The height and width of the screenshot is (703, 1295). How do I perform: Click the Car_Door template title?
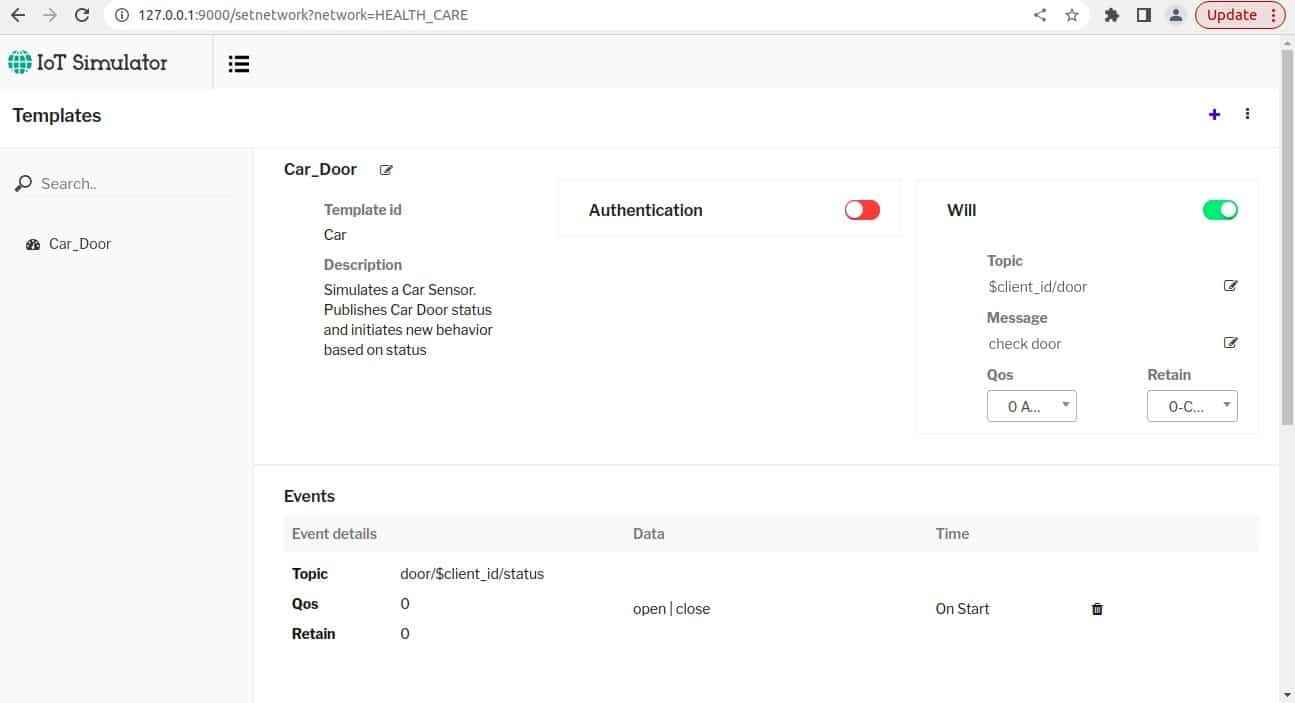(320, 170)
